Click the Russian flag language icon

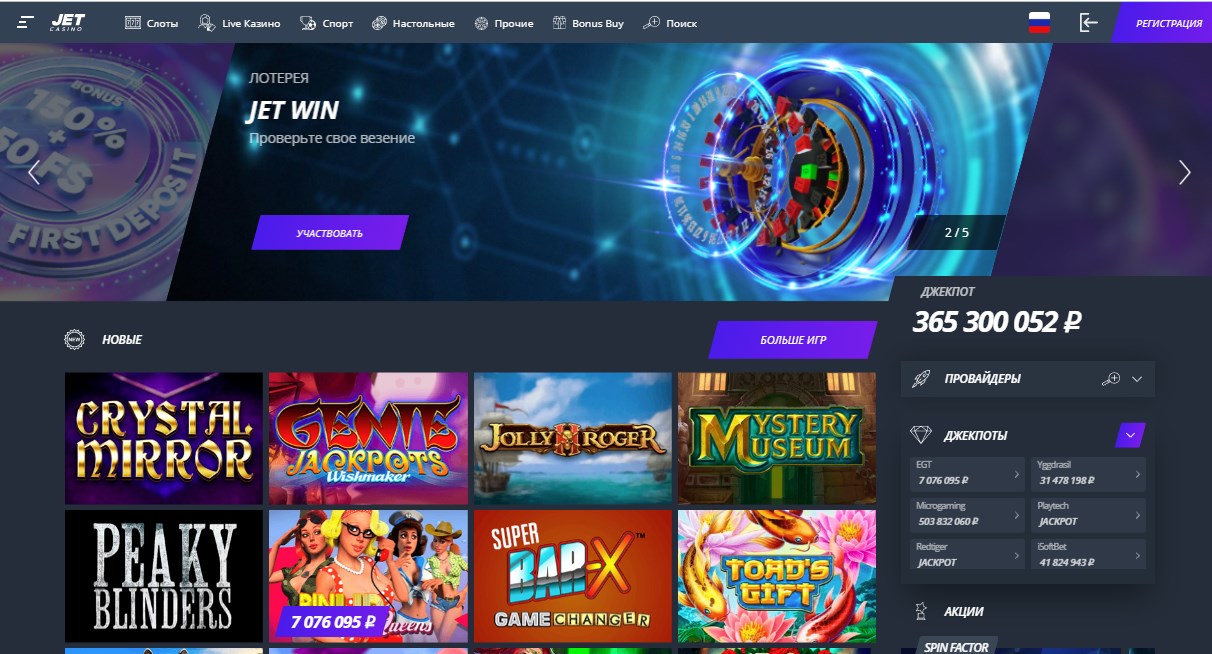[x=1039, y=23]
